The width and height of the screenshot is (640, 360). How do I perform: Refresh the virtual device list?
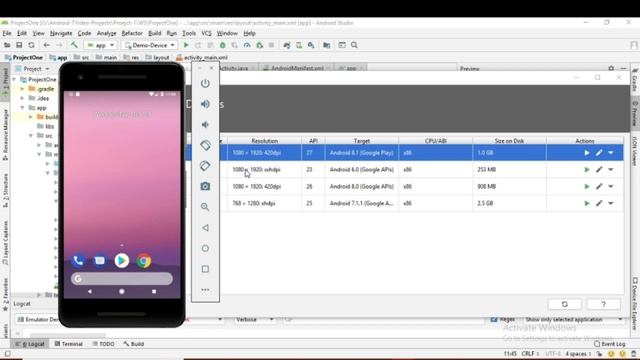coord(564,304)
